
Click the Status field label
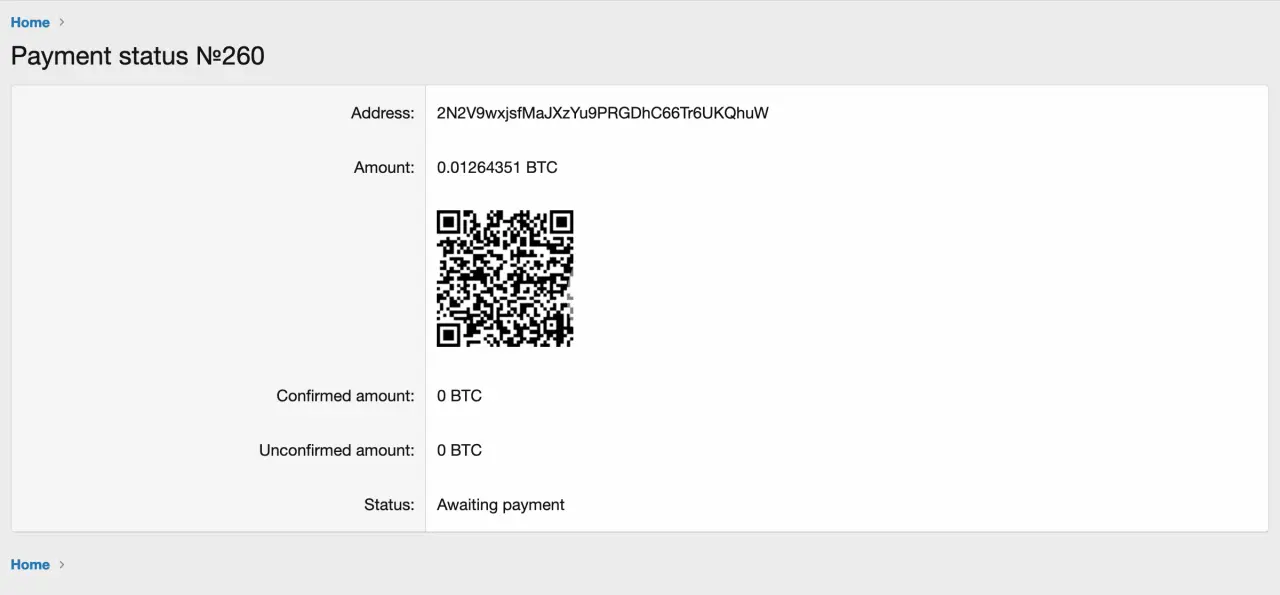coord(389,505)
